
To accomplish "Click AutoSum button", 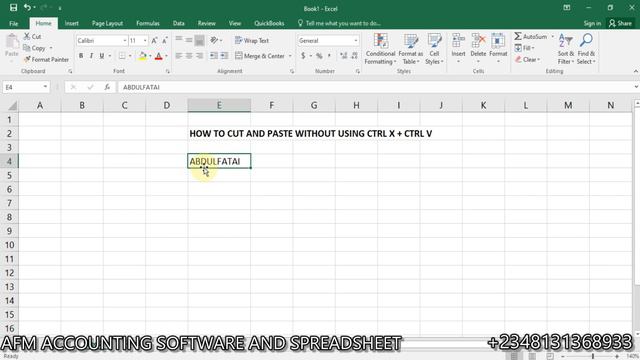I will point(531,37).
